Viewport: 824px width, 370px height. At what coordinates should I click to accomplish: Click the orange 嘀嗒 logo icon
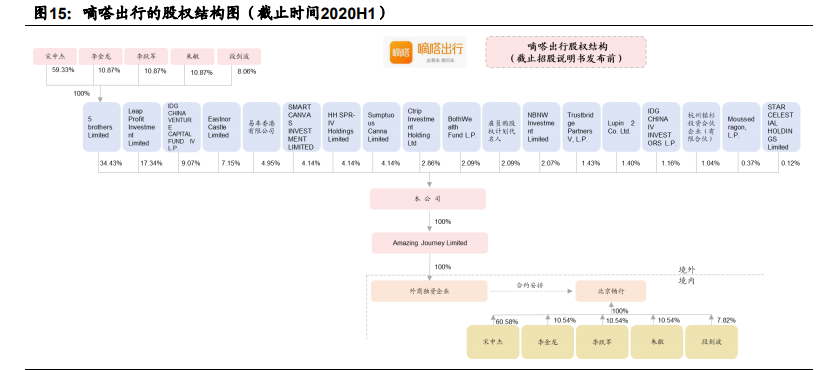tap(401, 53)
